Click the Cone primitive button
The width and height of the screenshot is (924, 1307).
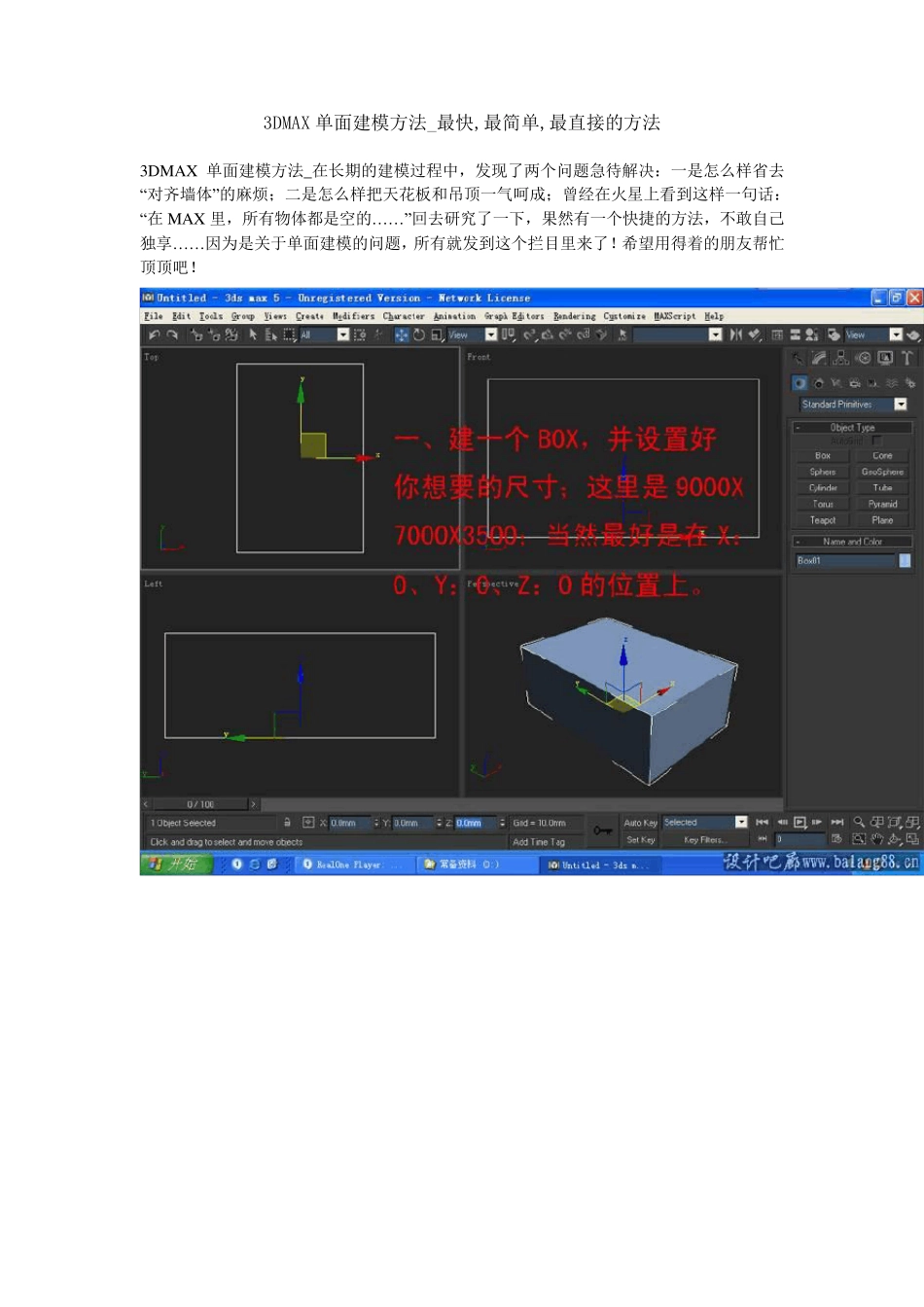(x=882, y=455)
